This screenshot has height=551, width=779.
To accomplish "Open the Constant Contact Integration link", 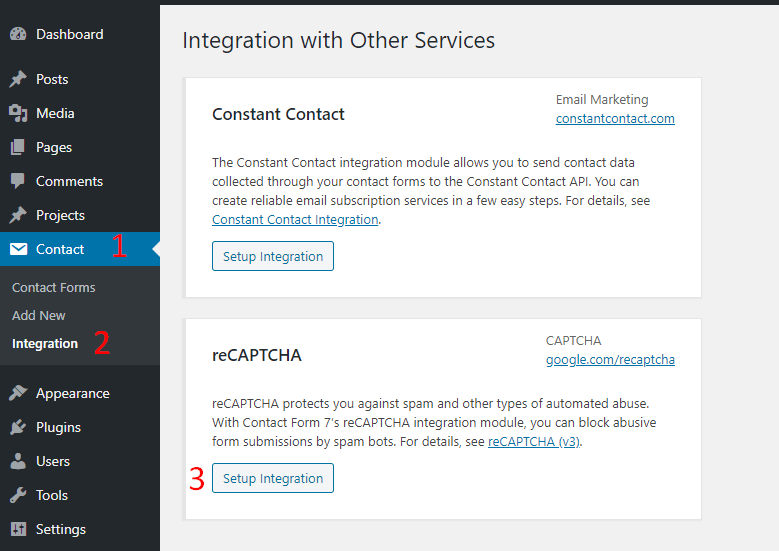I will tap(295, 220).
